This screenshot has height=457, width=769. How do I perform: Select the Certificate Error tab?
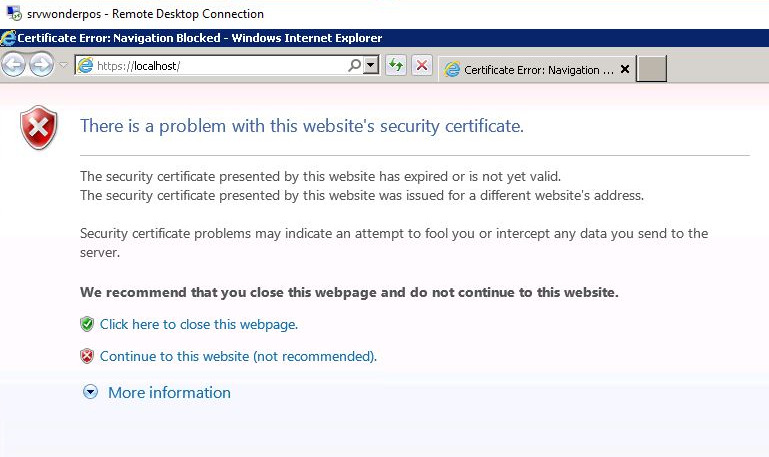(x=537, y=70)
